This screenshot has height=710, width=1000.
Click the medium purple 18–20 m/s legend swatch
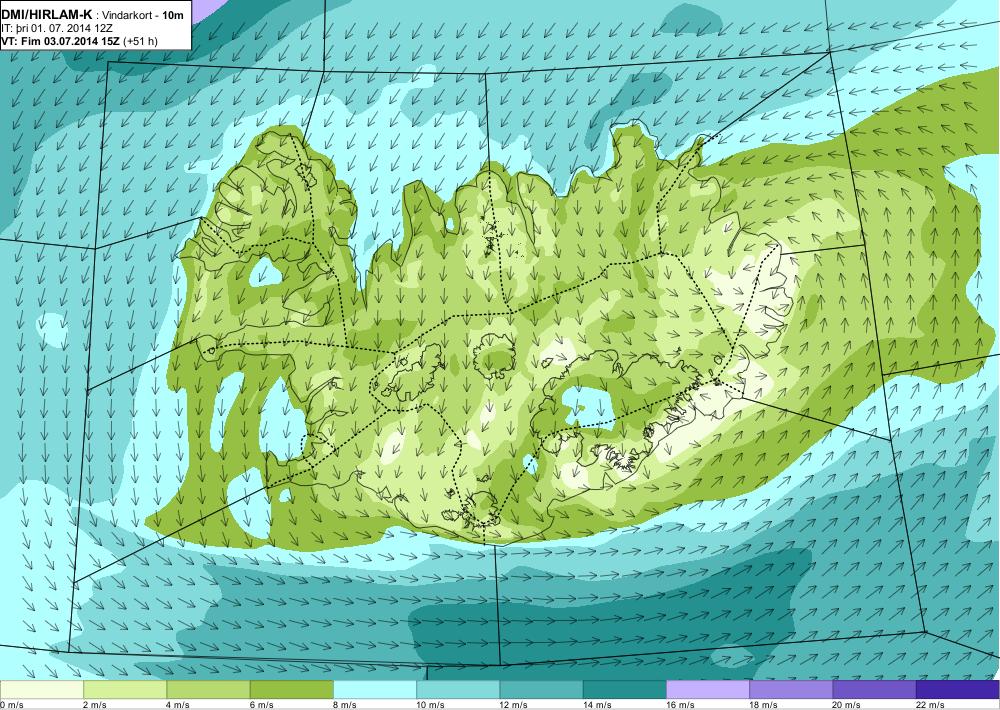pyautogui.click(x=791, y=690)
